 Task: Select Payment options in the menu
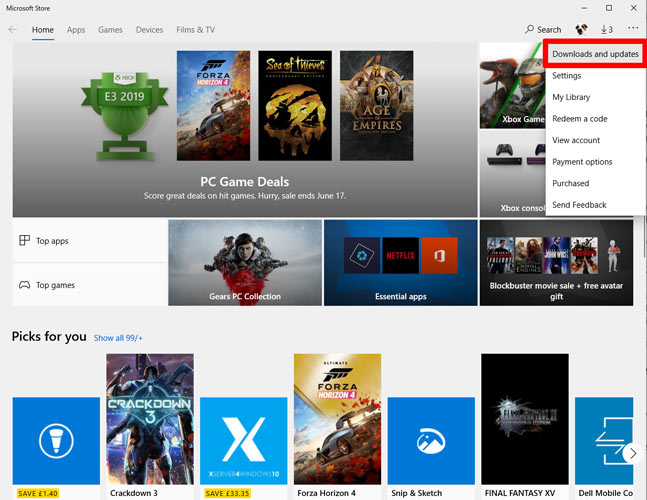tap(595, 162)
